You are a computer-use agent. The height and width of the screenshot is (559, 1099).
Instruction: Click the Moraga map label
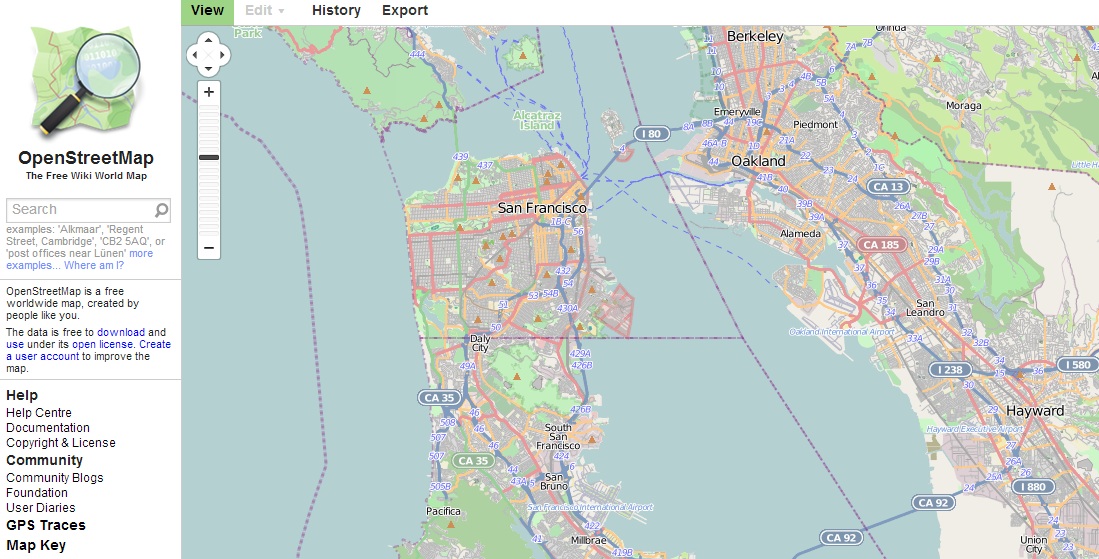point(964,106)
